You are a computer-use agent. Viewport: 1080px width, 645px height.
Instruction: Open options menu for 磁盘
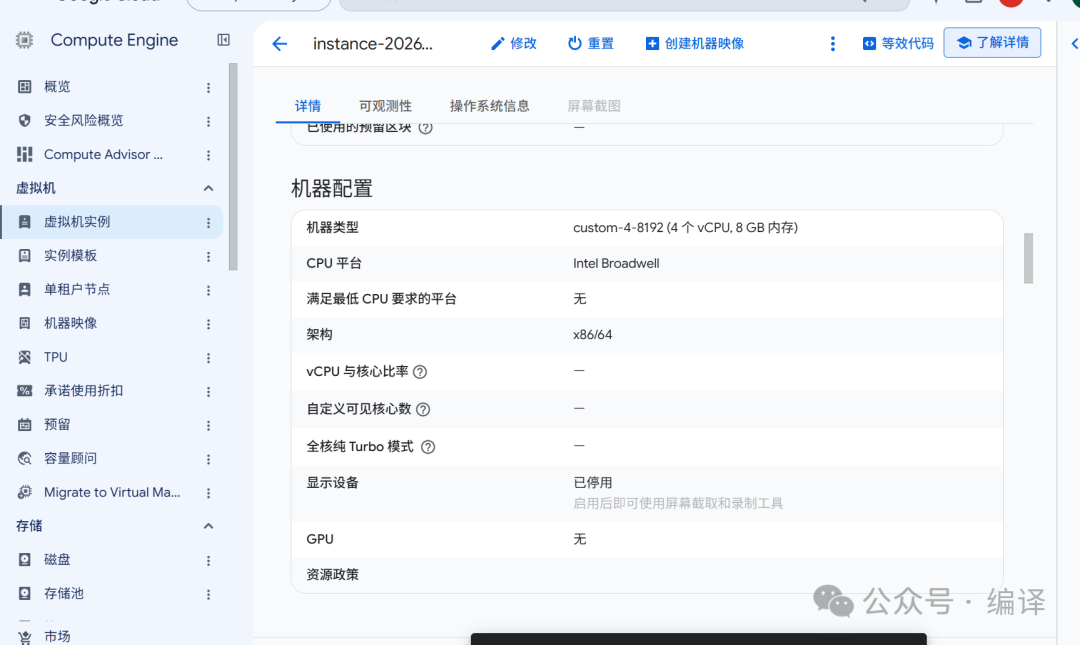coord(209,560)
